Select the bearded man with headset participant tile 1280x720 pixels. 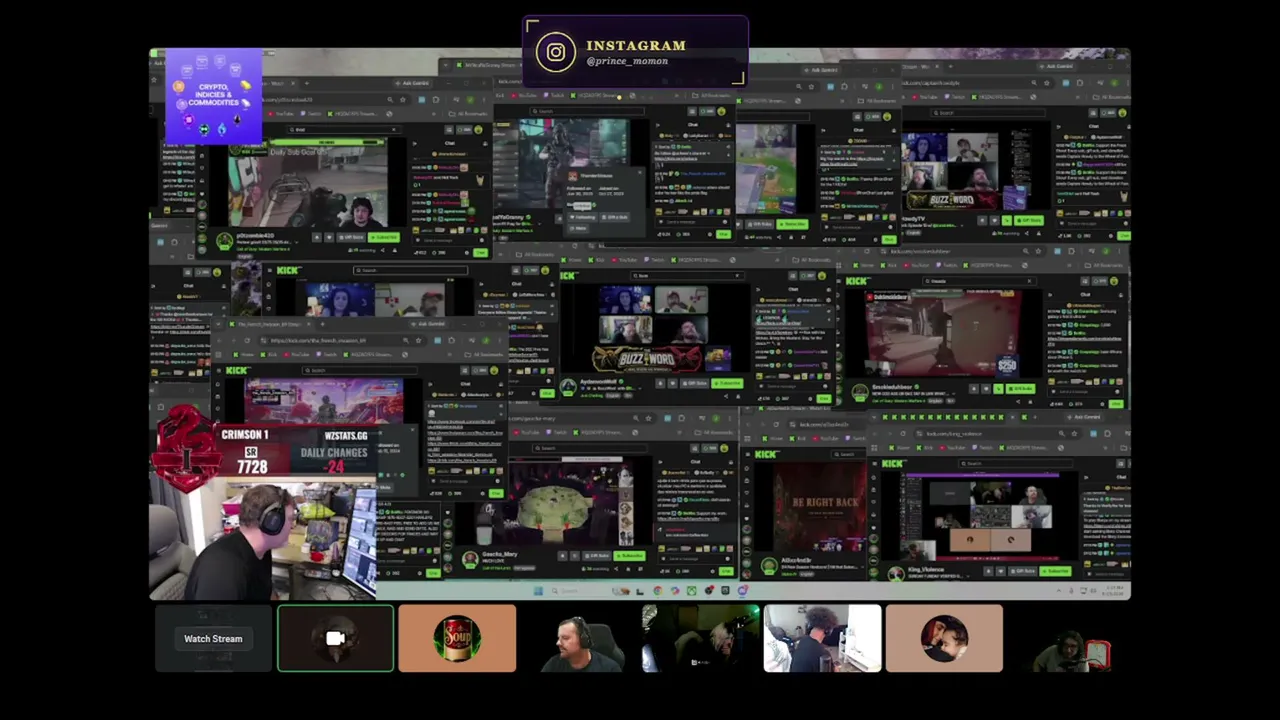(579, 639)
